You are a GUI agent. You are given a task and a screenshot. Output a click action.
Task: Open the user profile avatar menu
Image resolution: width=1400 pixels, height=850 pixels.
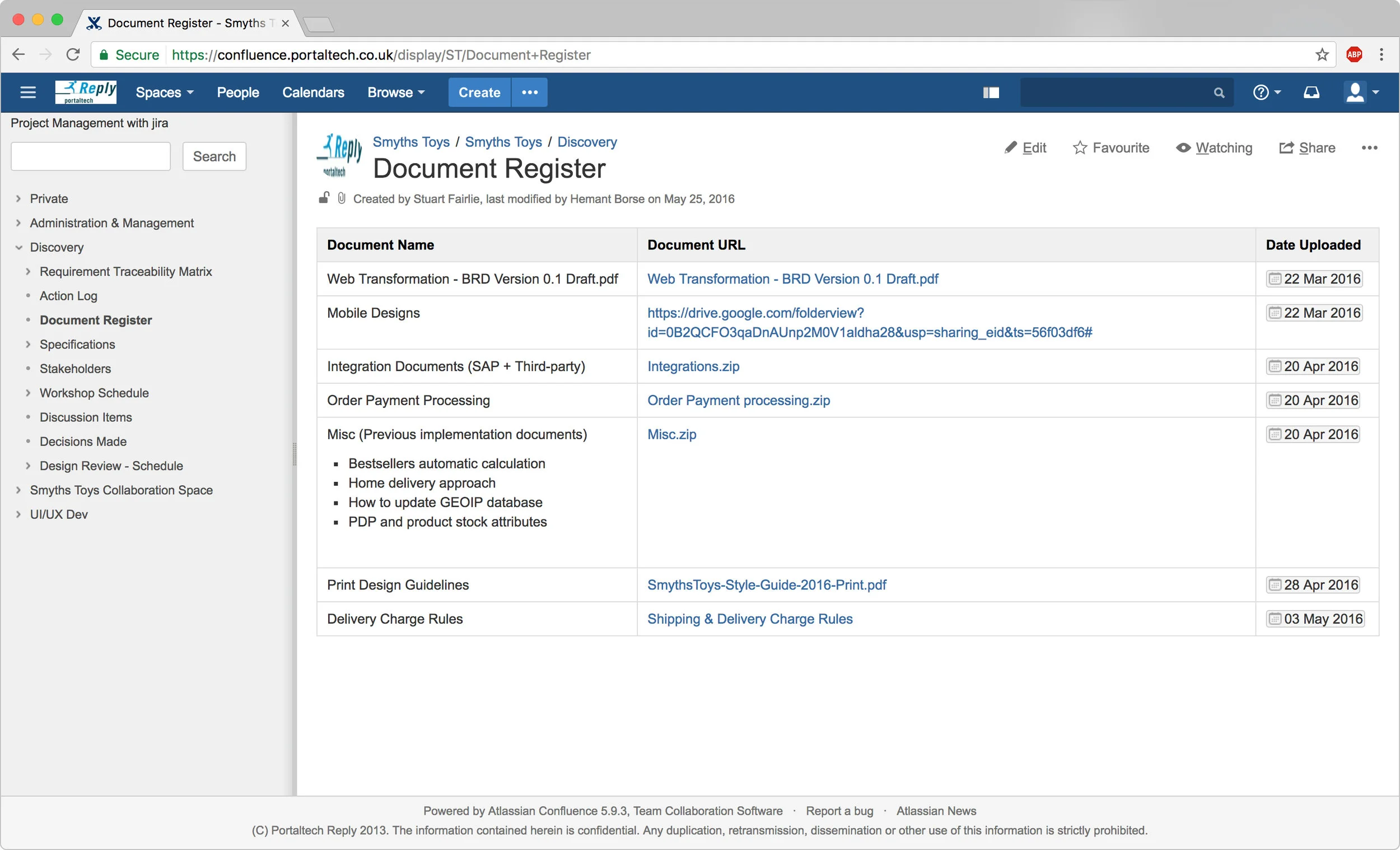click(1361, 92)
